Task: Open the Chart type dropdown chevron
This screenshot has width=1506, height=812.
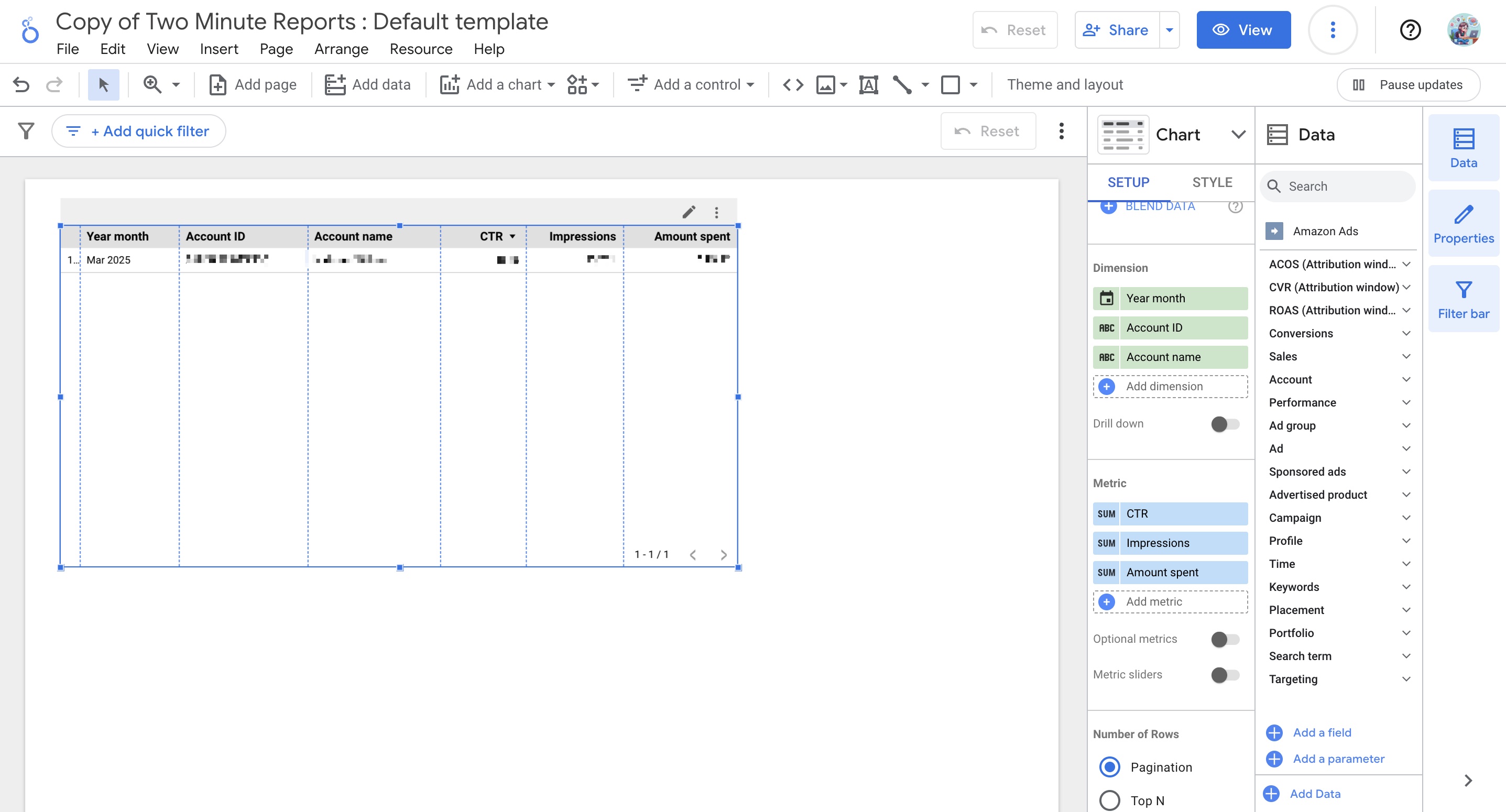Action: tap(1238, 135)
